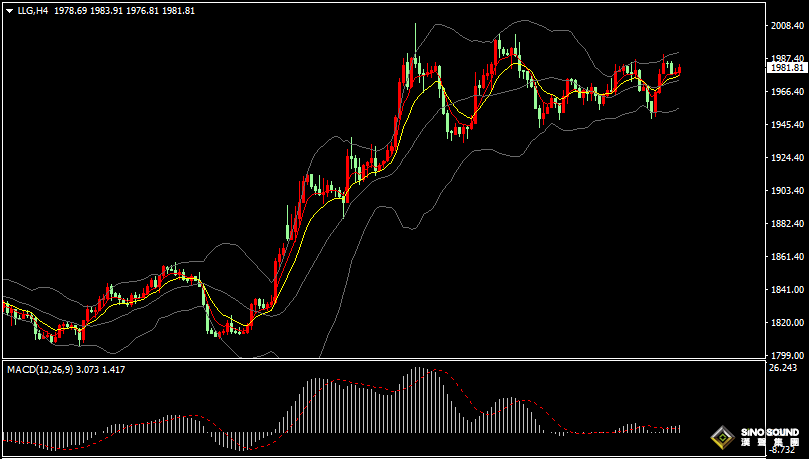Click the dropdown triangle beside LLG,H4
The image size is (809, 459).
[x=9, y=10]
